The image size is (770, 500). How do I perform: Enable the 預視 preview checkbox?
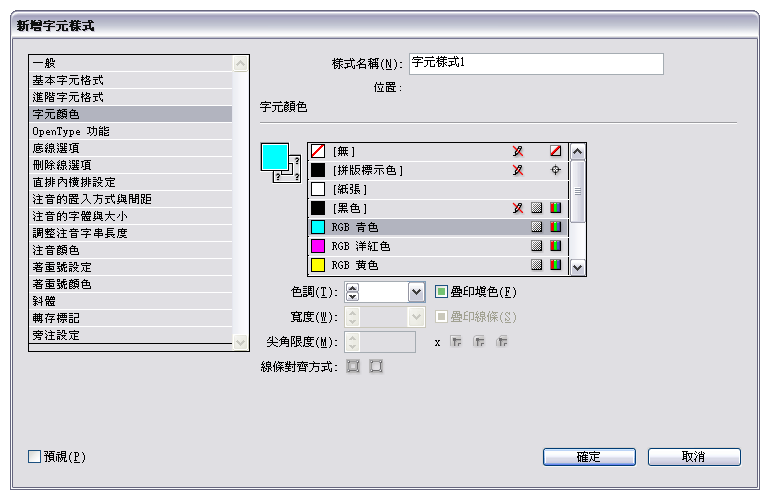pyautogui.click(x=35, y=457)
